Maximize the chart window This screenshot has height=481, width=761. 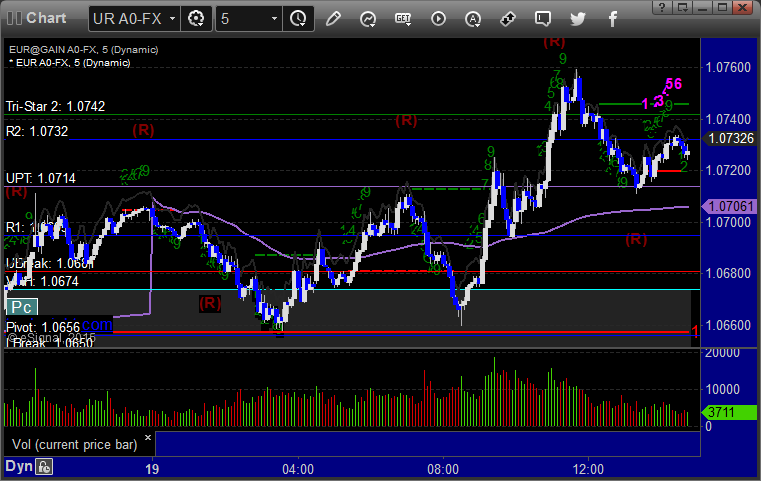[723, 7]
